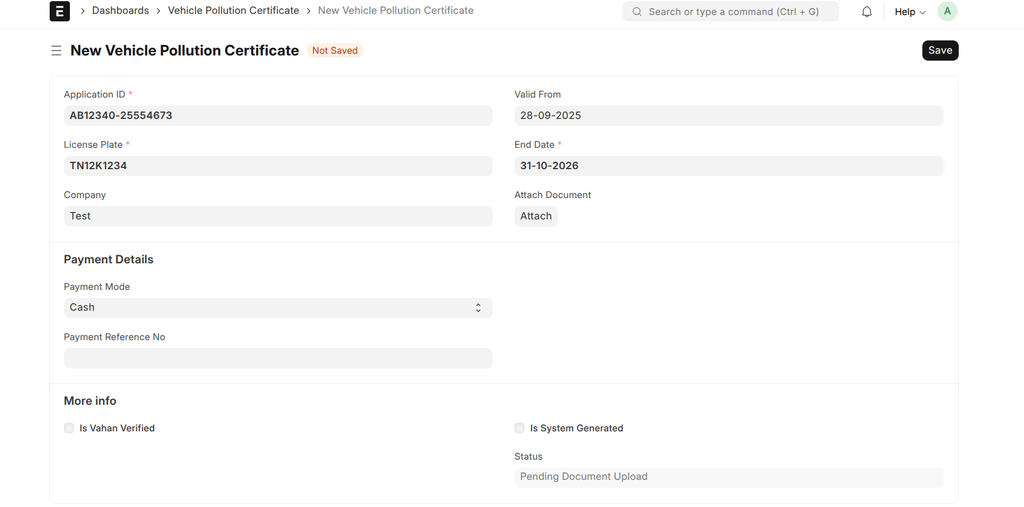Click the Company field
The width and height of the screenshot is (1024, 507).
tap(277, 216)
